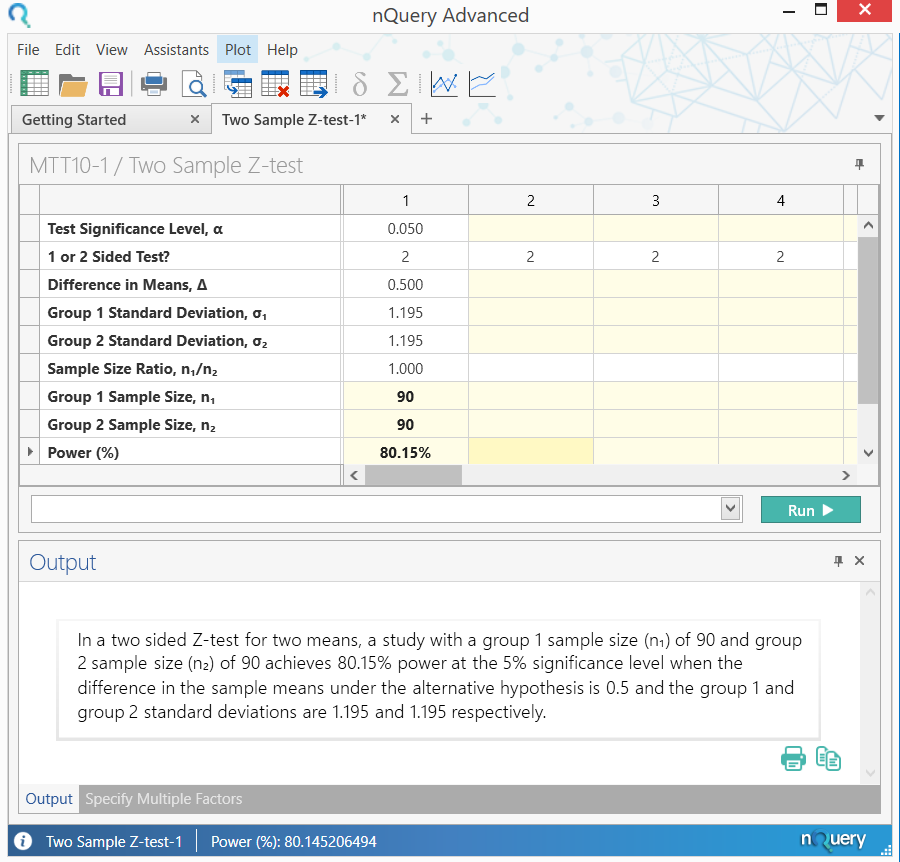Open a new analysis tab with the plus button
Screen dimensions: 900x862
[426, 118]
